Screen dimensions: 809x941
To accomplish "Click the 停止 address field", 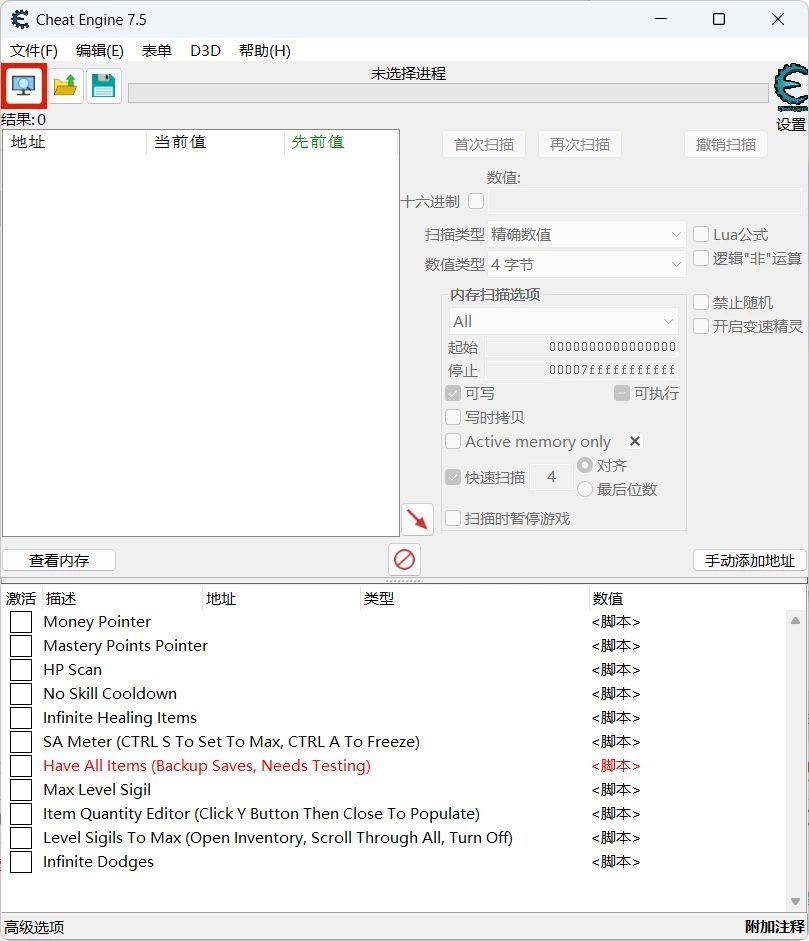I will tap(582, 370).
